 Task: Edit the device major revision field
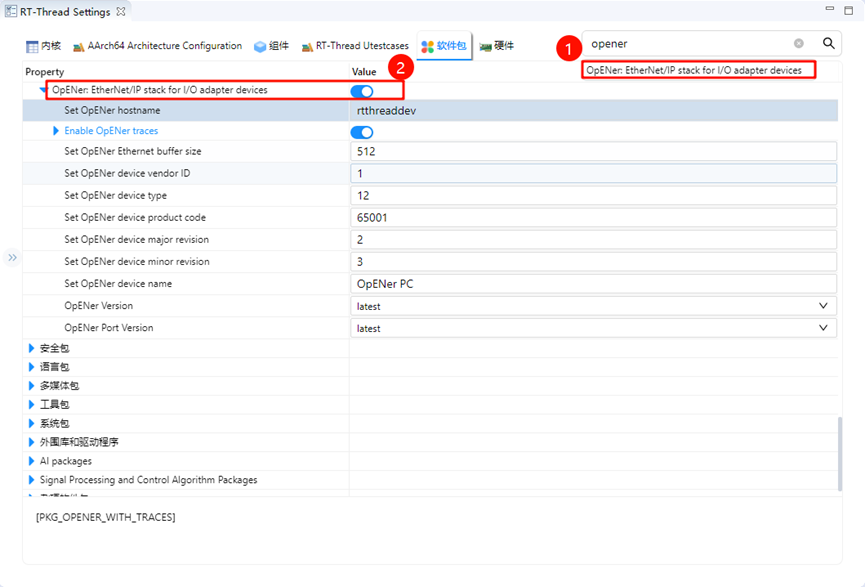pos(593,240)
